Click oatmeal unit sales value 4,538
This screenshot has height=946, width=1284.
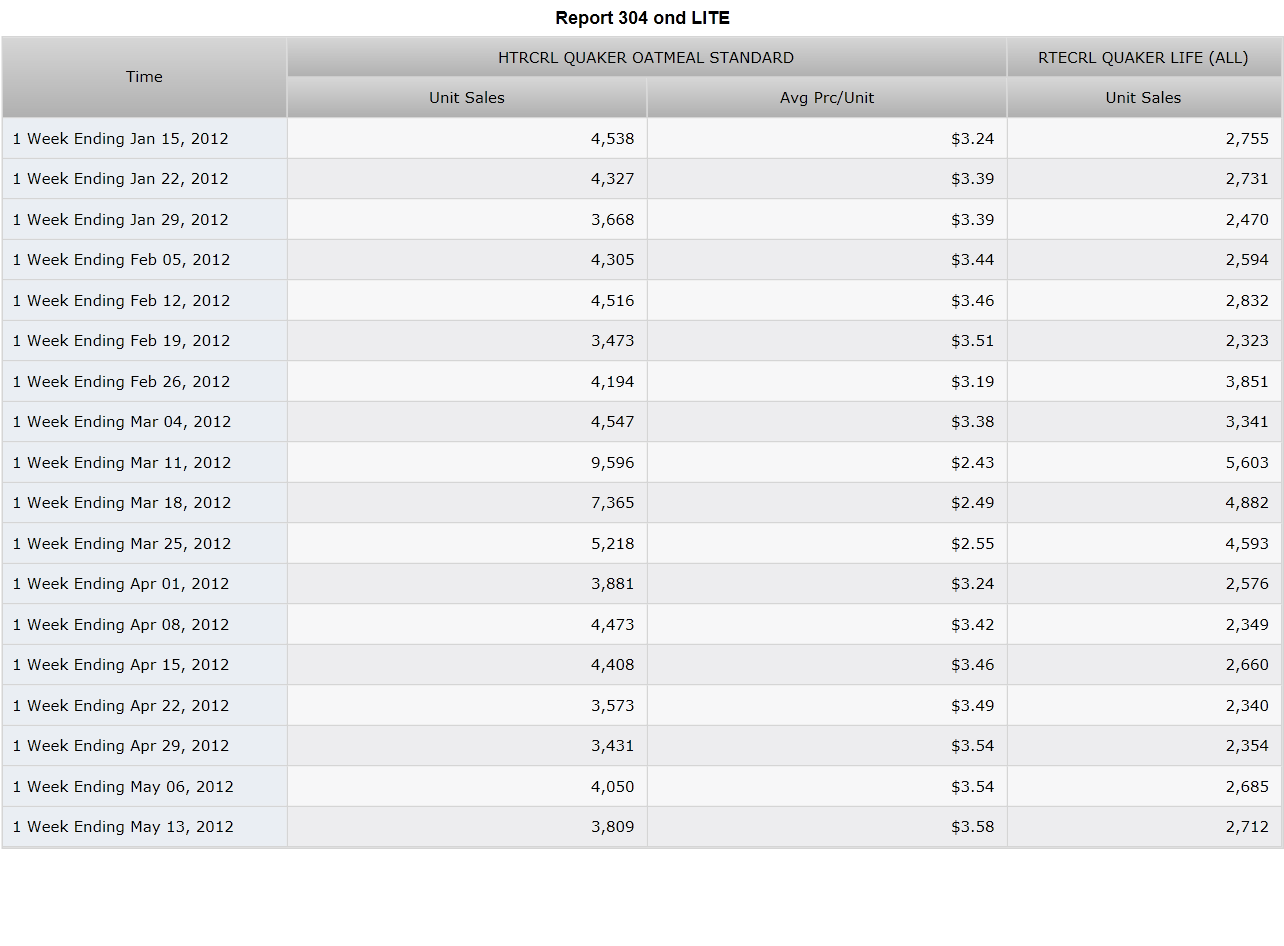(x=612, y=139)
